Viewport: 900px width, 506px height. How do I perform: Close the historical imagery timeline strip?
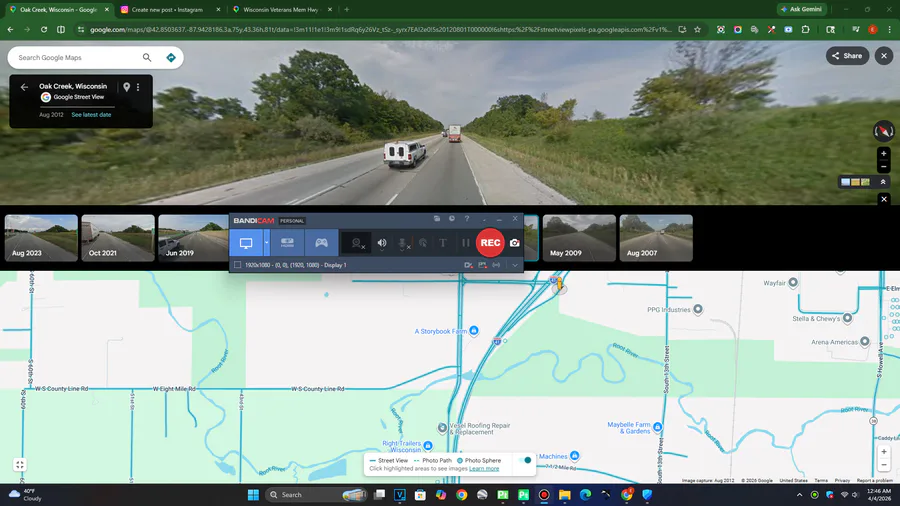[884, 199]
